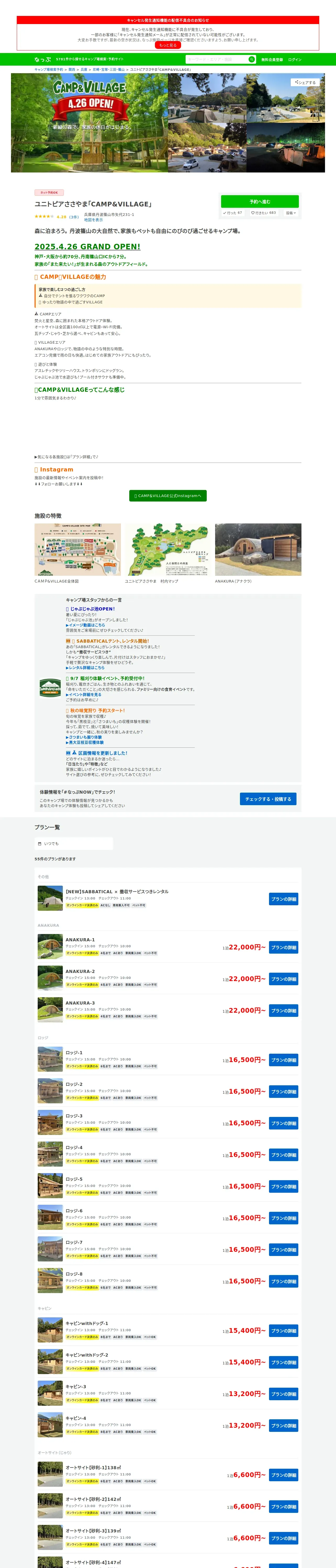Open the CAMP&VILLAGE 4.26 OPEN hero image
Screen dimensions: 336x1568
[x=89, y=123]
